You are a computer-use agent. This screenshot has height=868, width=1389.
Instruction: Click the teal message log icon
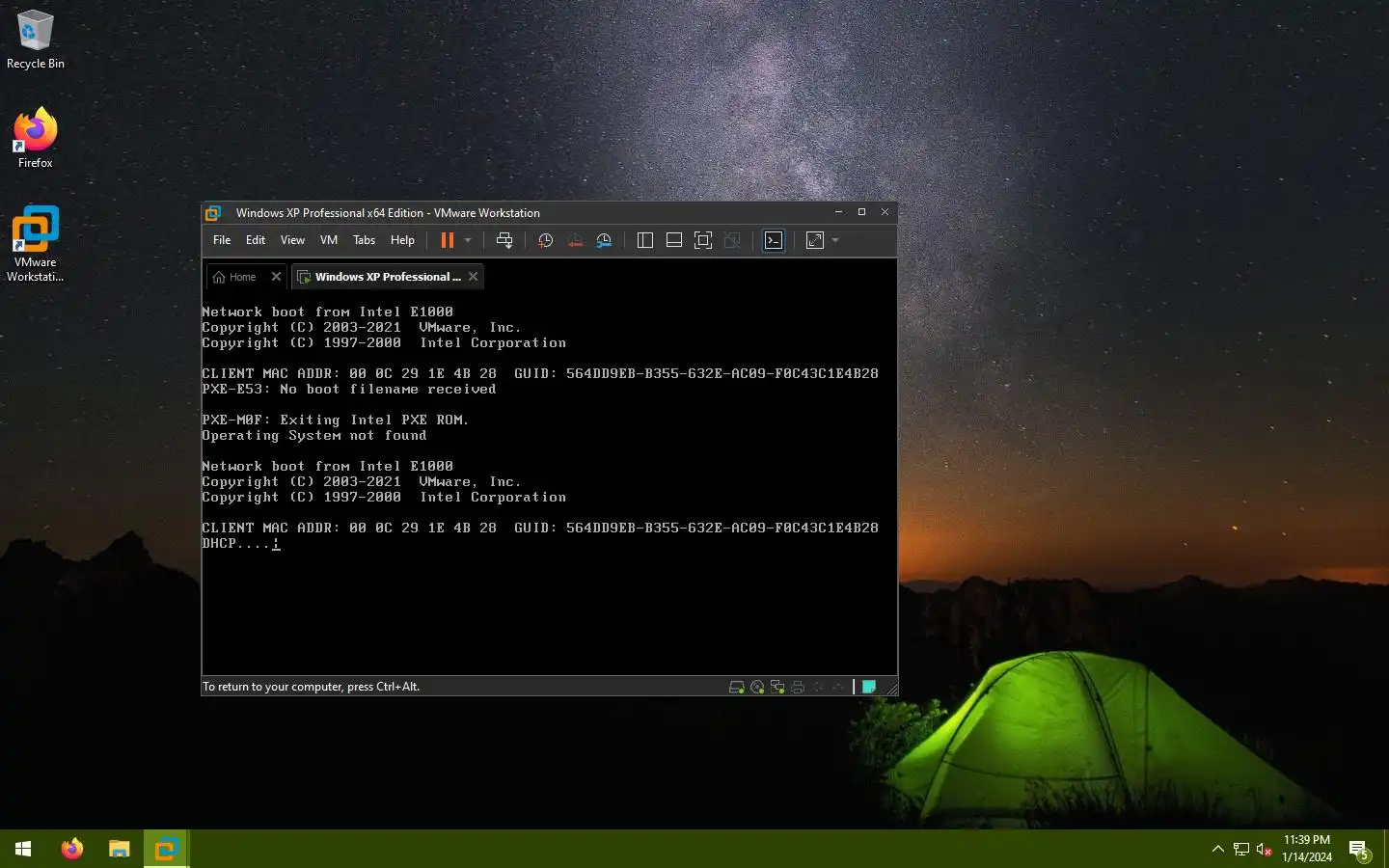coord(869,687)
